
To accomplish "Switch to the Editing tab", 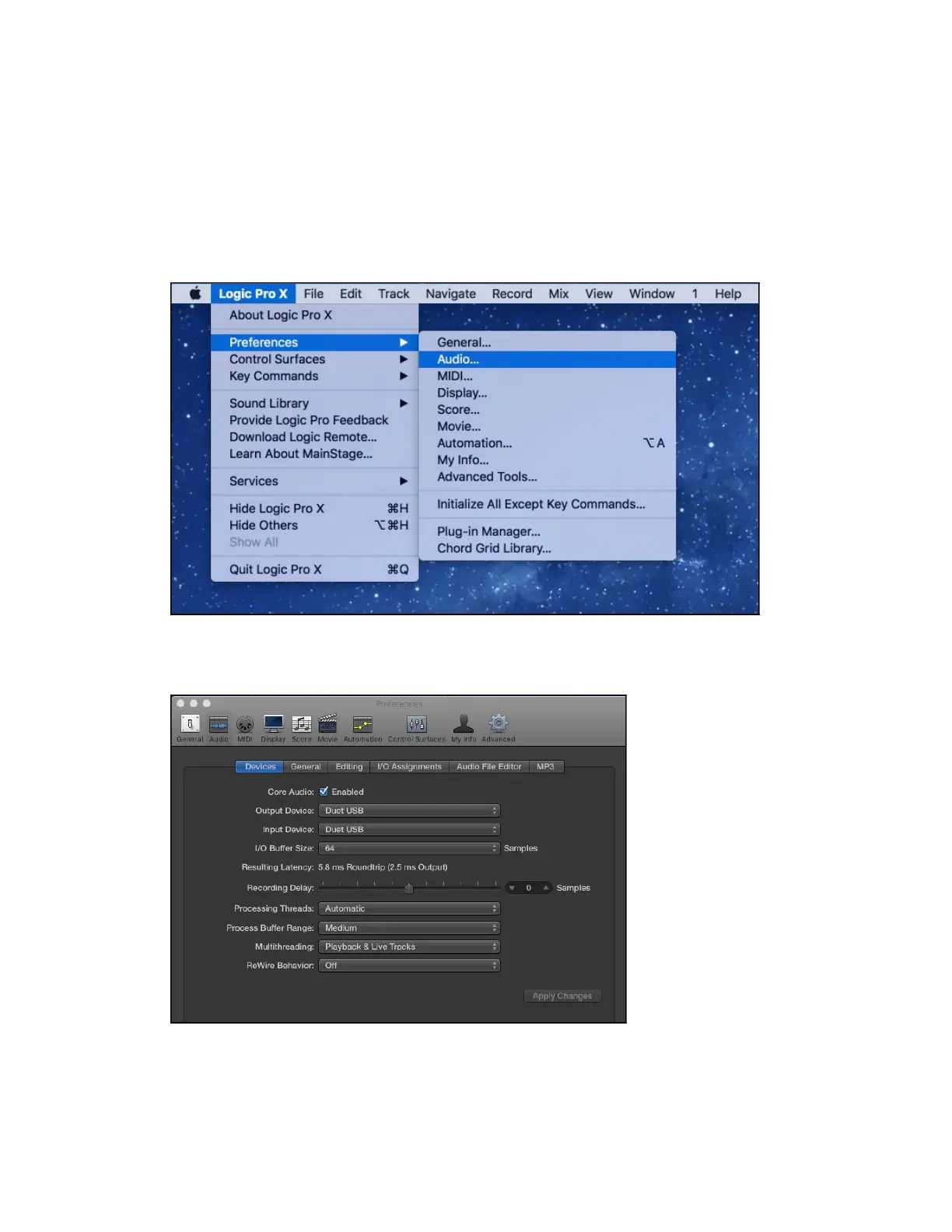I will [349, 767].
